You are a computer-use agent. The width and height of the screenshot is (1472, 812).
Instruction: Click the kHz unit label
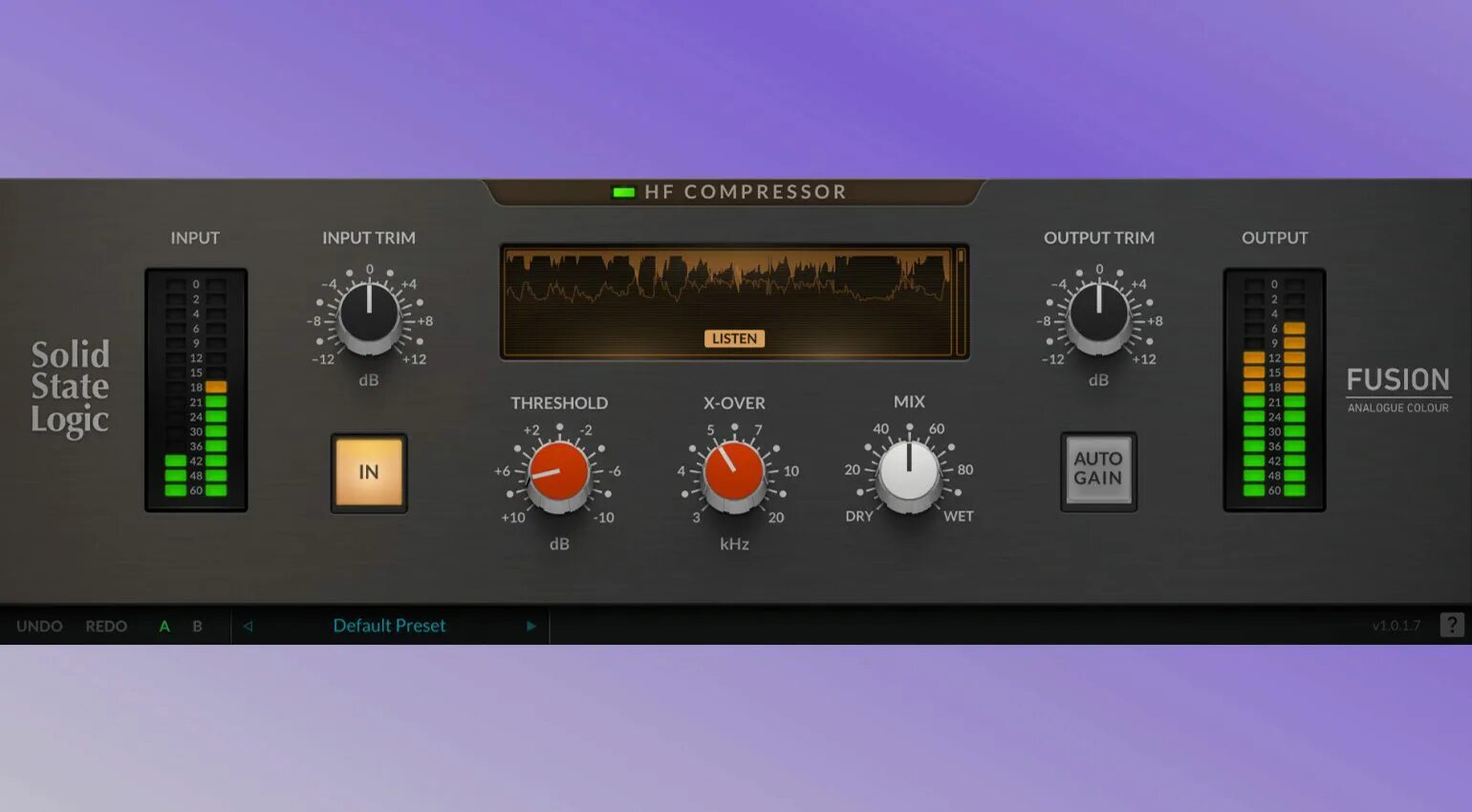734,544
